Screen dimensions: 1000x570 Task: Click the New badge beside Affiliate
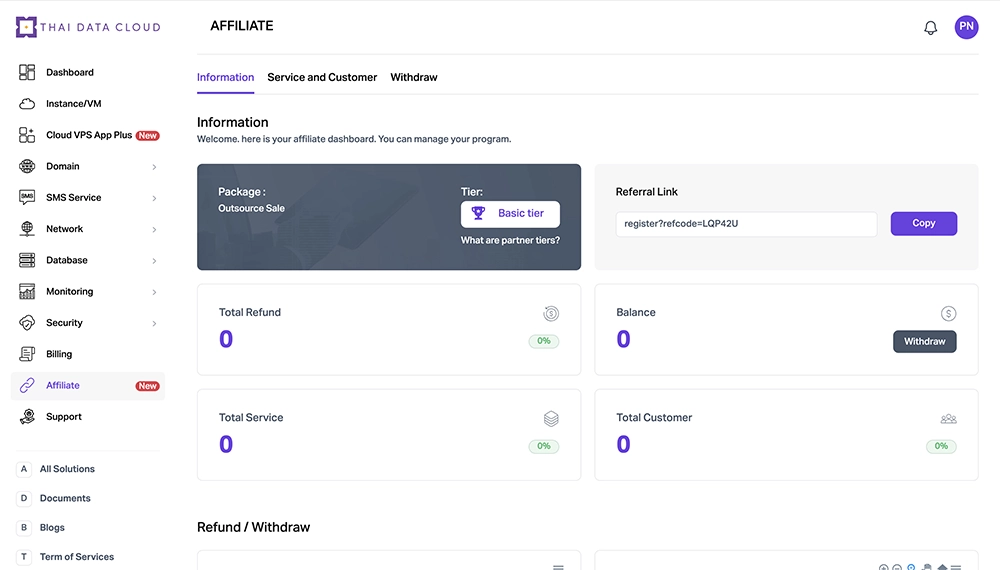pos(147,386)
